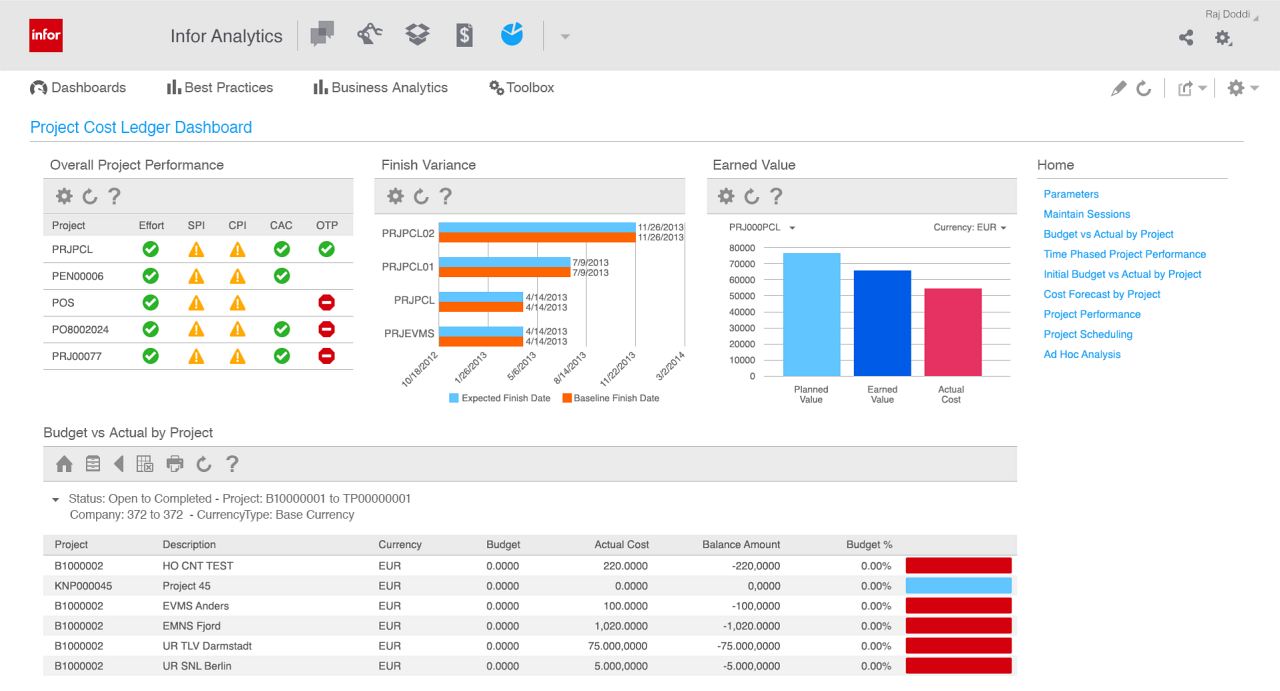Click the pencil edit dashboard icon
Screen dimensions: 1280x691
(x=1119, y=88)
